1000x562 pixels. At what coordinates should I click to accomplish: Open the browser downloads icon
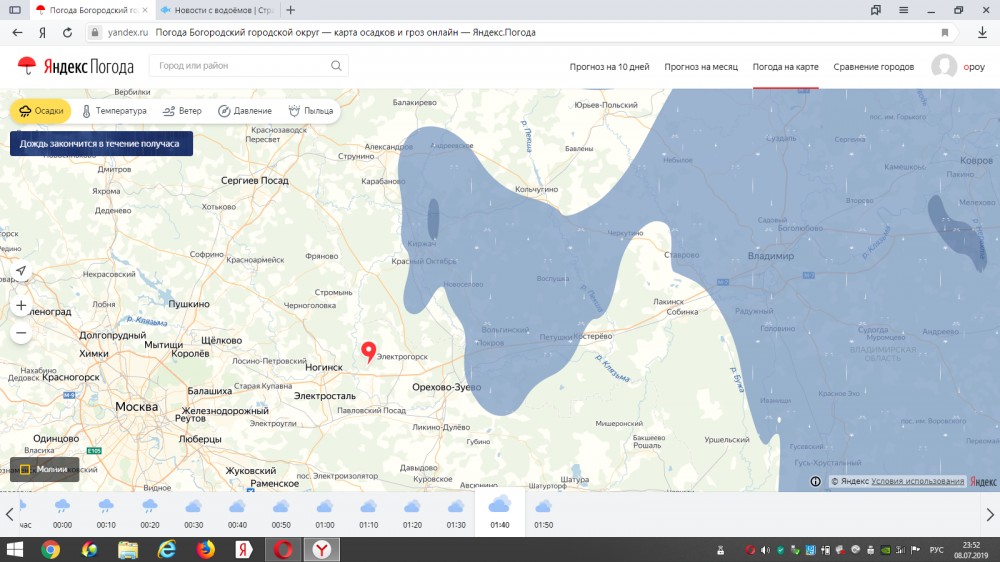(x=983, y=32)
